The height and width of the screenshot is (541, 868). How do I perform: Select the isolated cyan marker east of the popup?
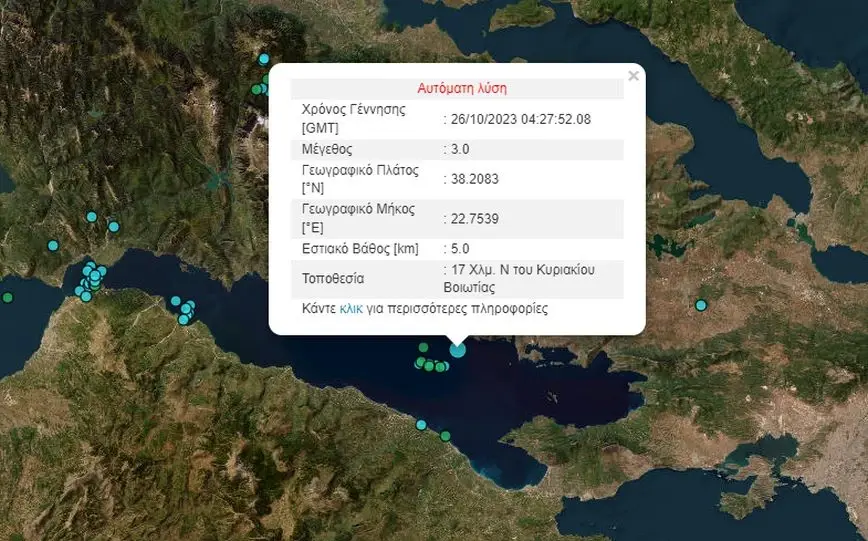(x=701, y=305)
